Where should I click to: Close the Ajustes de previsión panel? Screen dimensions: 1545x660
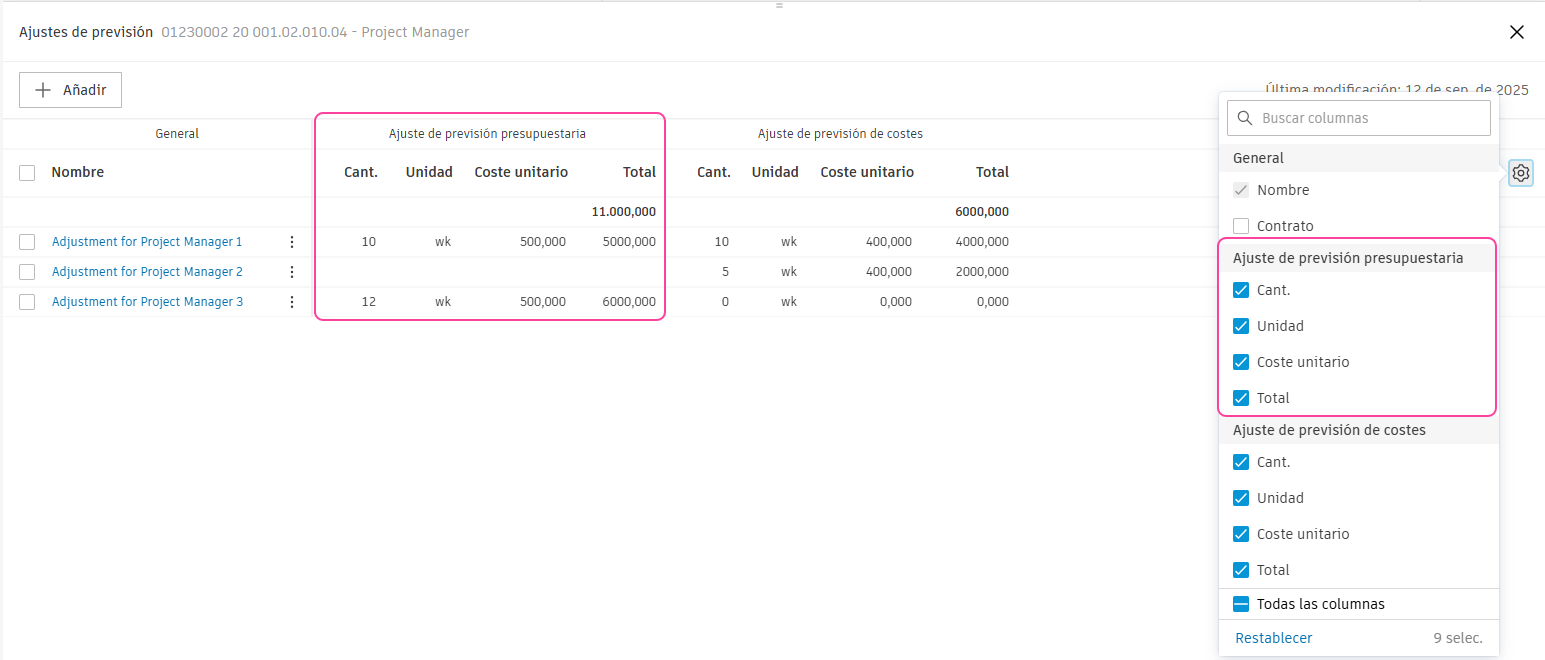click(x=1517, y=32)
